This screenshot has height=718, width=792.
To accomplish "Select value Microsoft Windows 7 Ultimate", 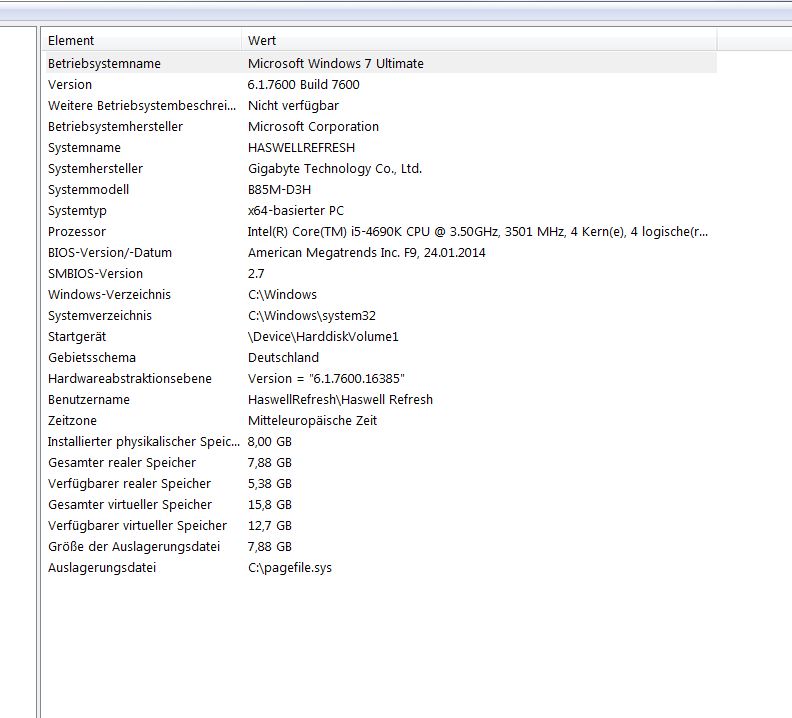I will pos(335,64).
